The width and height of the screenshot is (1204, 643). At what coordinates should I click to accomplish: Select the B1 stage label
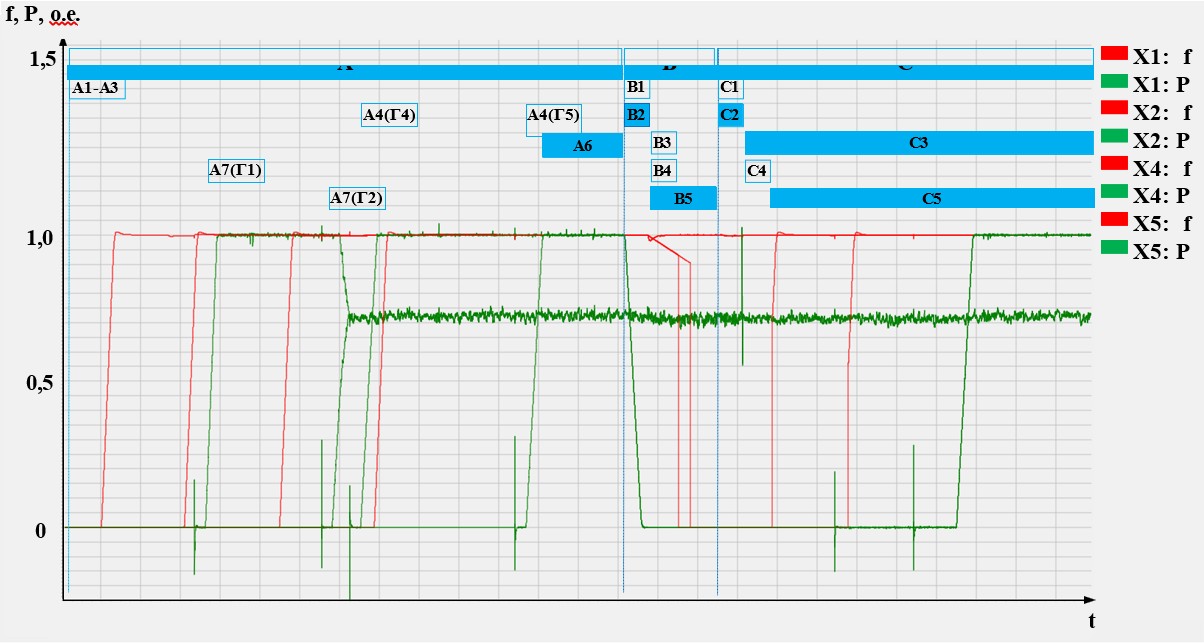click(636, 88)
